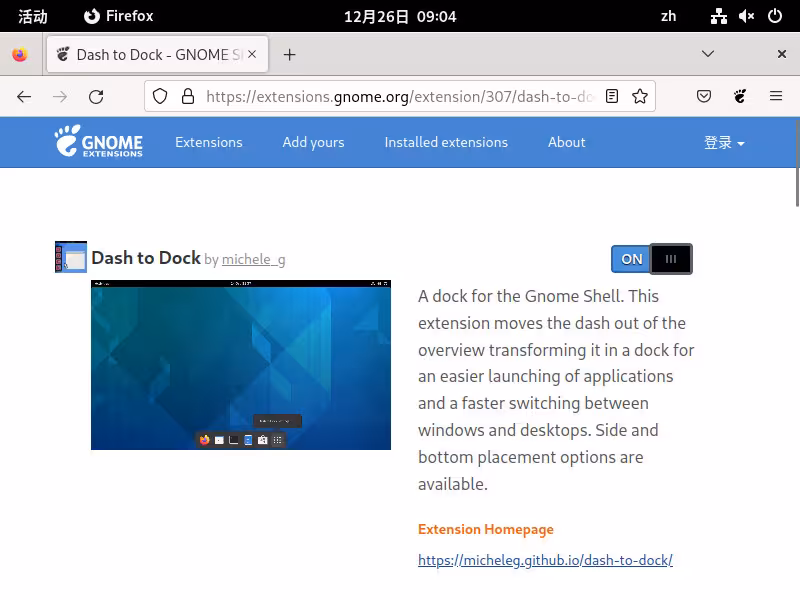Click the muted volume icon in top bar
800x600 pixels.
coord(746,16)
